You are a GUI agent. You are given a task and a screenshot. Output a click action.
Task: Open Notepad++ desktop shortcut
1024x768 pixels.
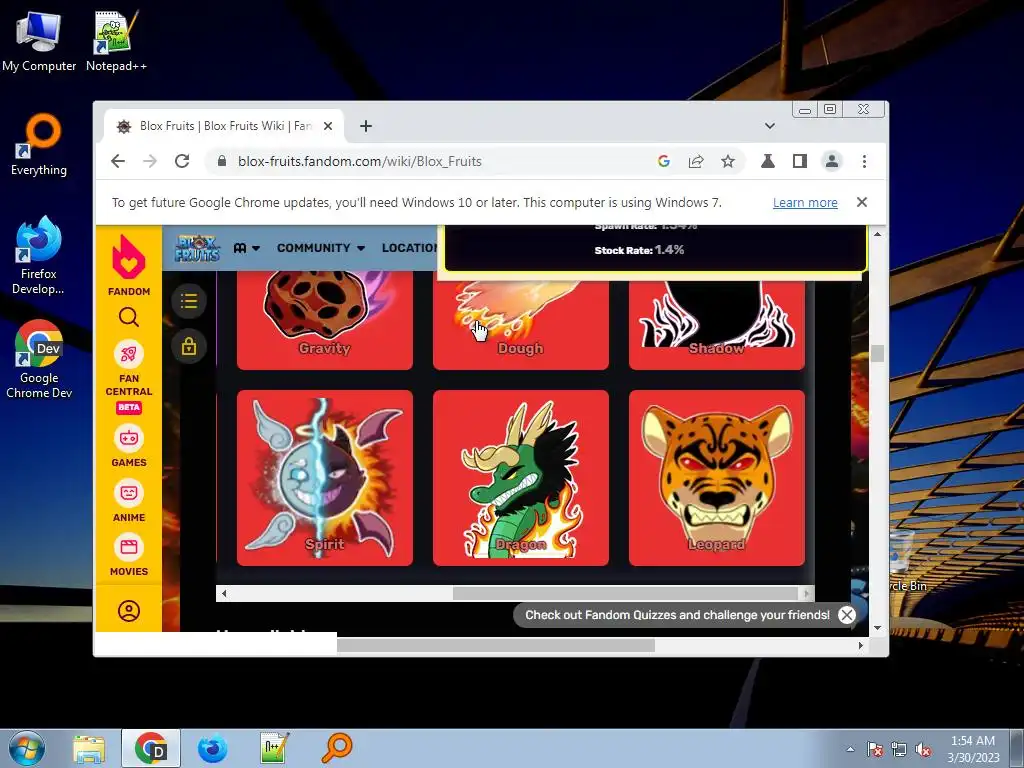click(x=116, y=41)
